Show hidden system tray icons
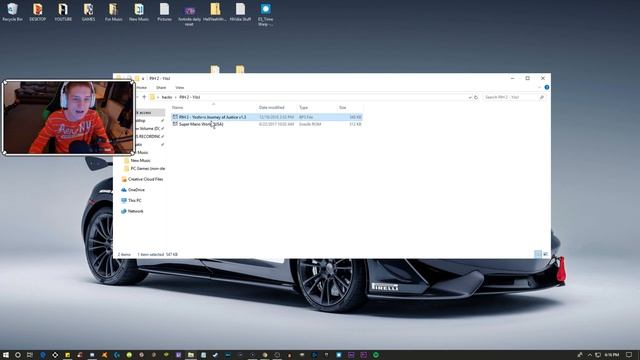This screenshot has height=360, width=640. point(589,355)
